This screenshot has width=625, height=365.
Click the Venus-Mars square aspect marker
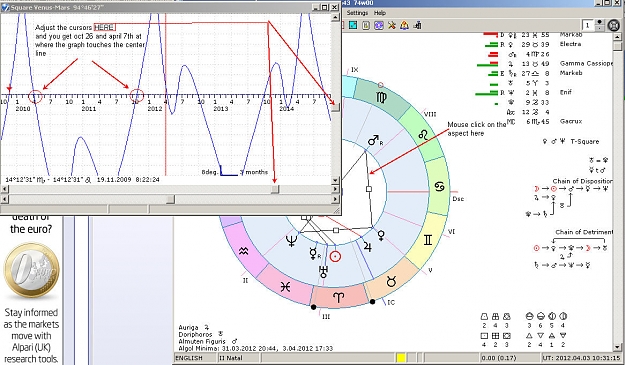point(369,189)
